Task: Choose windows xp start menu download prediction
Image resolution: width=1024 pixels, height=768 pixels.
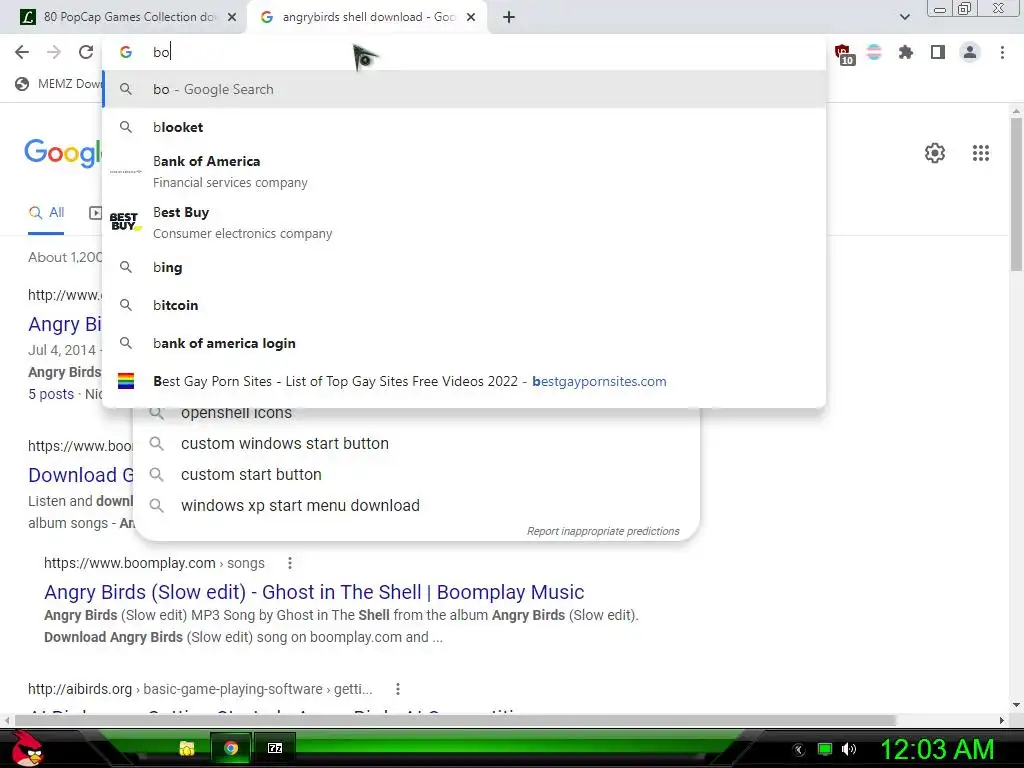Action: (416, 505)
